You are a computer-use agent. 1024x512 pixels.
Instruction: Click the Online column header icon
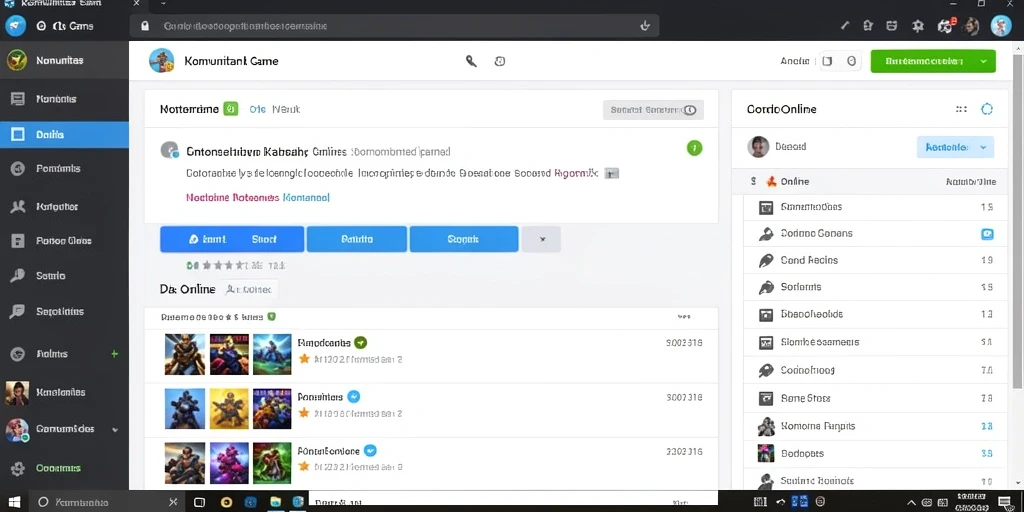point(771,182)
